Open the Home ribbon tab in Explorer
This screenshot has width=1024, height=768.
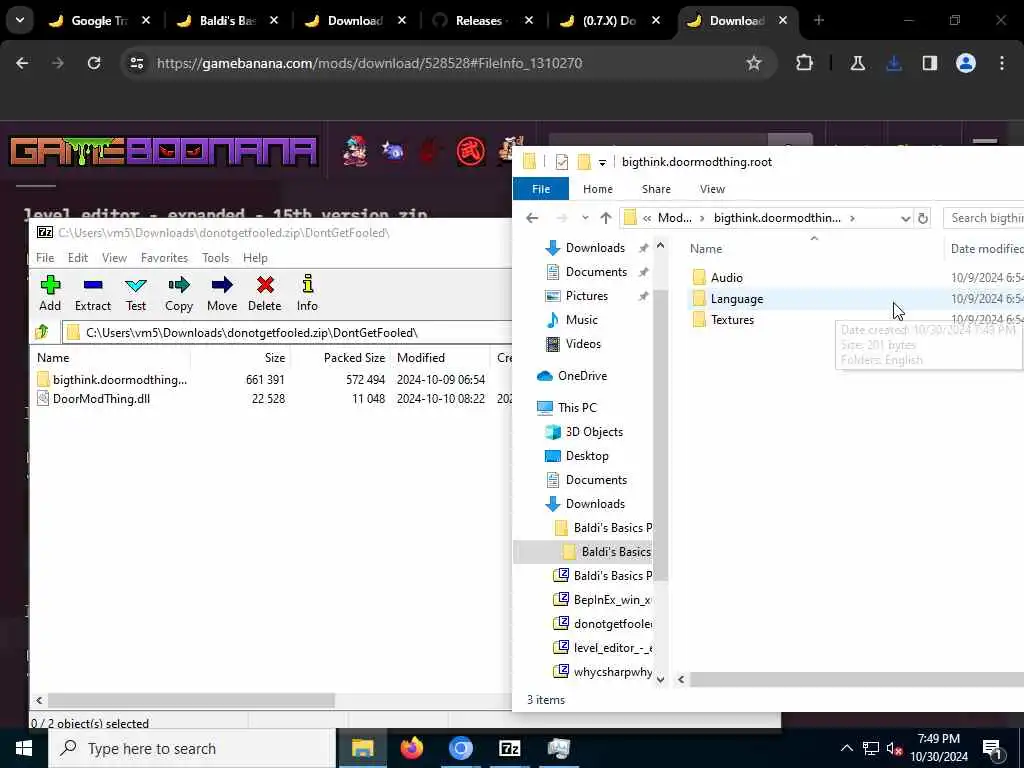click(x=598, y=189)
